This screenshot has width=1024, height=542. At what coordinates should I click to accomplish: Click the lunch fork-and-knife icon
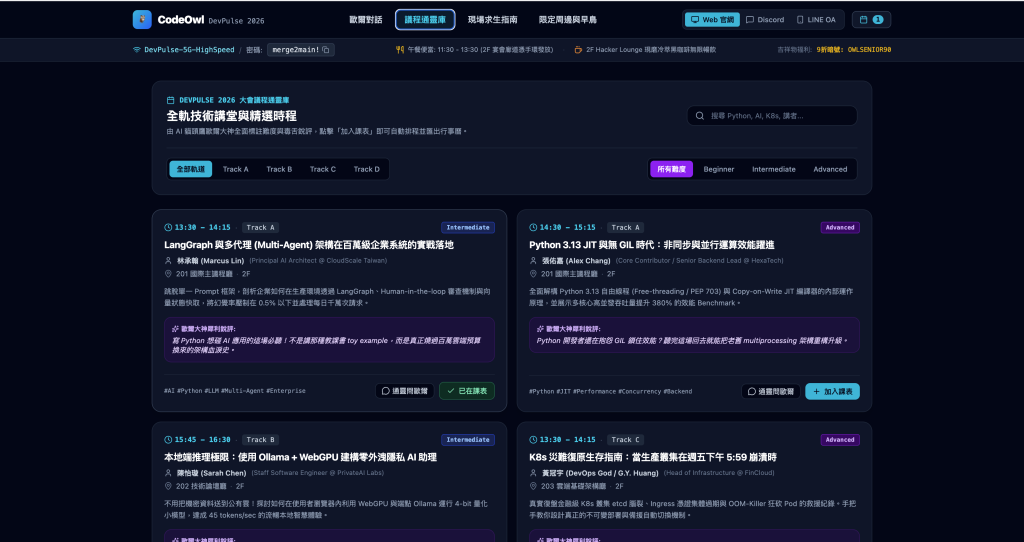tap(400, 50)
